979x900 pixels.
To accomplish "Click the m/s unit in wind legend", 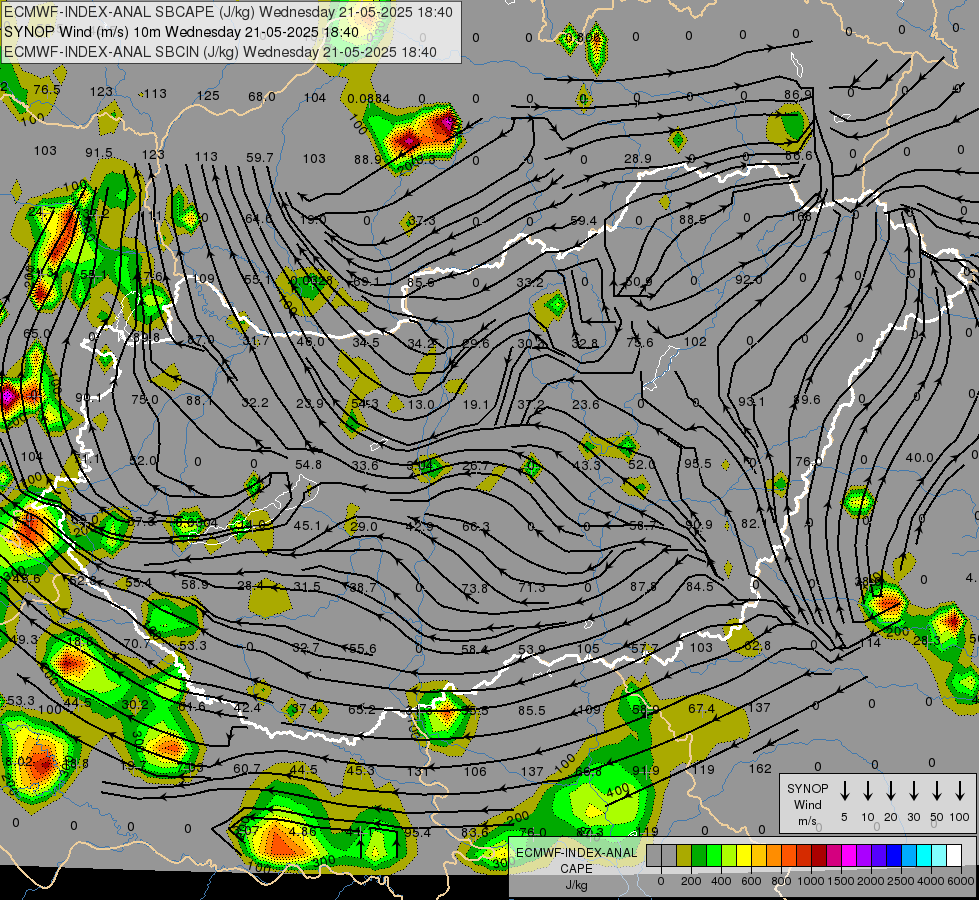I will pyautogui.click(x=807, y=821).
